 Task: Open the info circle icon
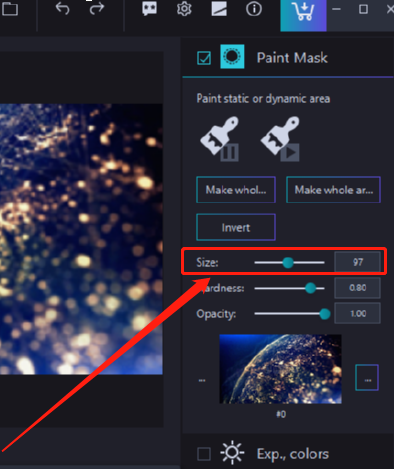click(254, 9)
